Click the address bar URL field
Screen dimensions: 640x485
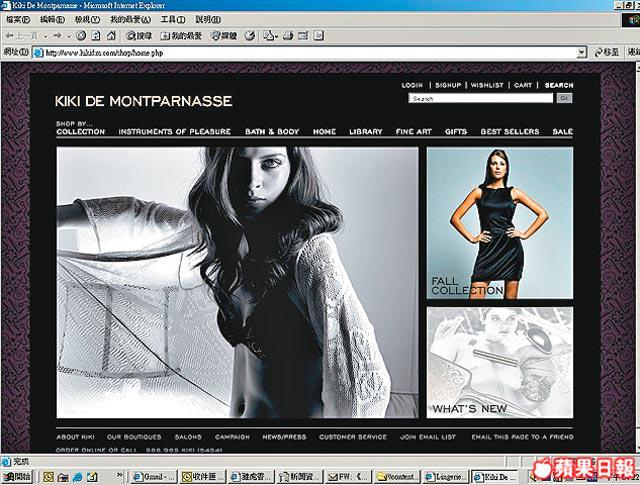[x=304, y=53]
